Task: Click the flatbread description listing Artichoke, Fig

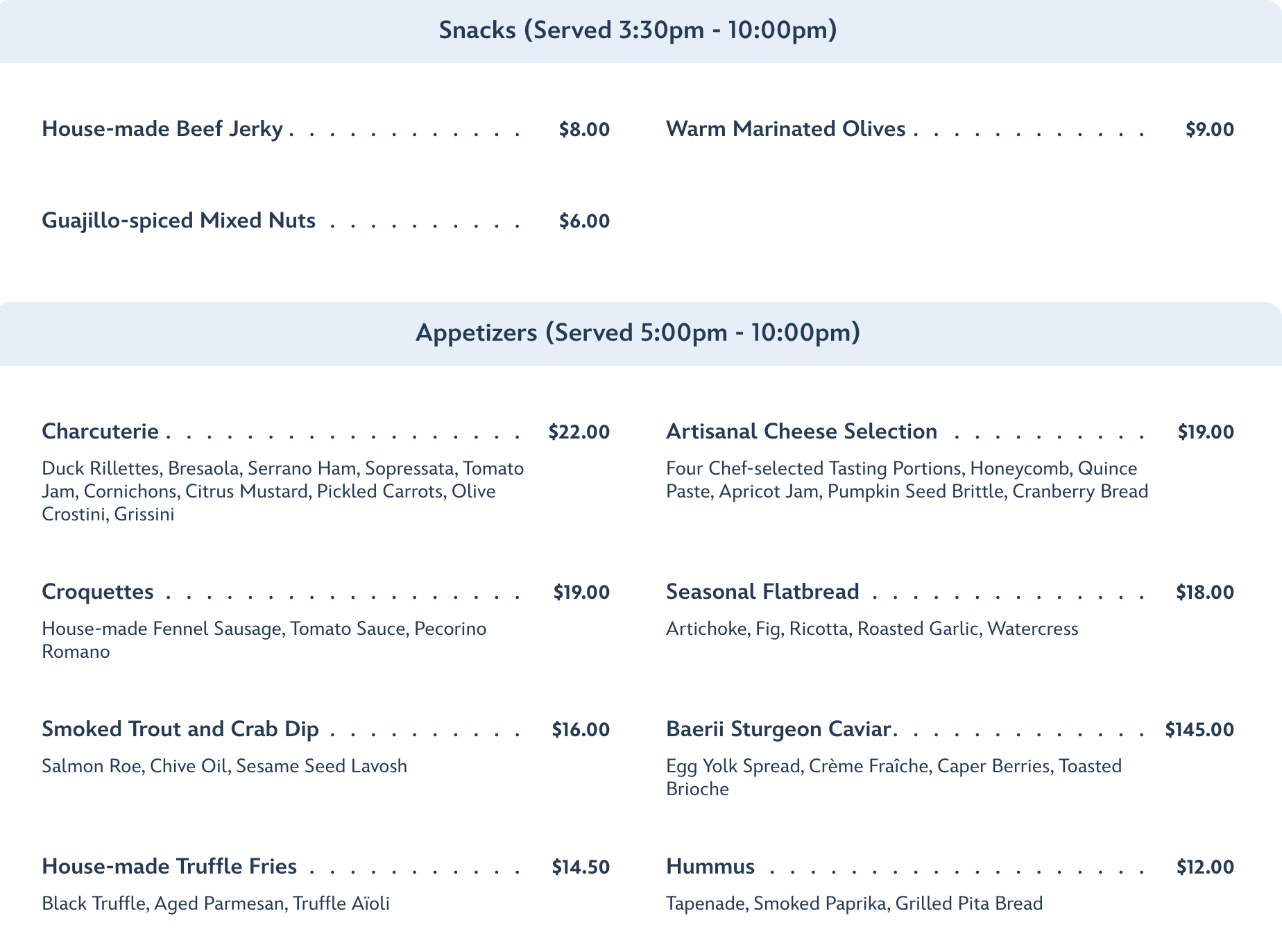Action: point(872,629)
